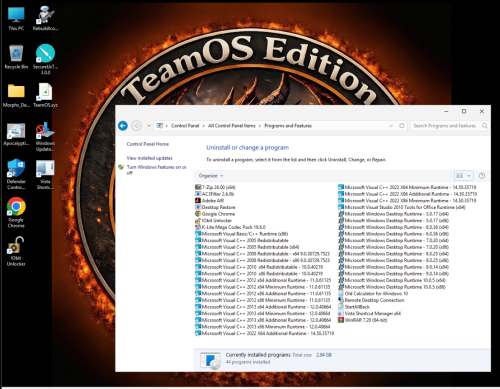Select the TeamOS.xyz desktop shortcut

click(45, 95)
